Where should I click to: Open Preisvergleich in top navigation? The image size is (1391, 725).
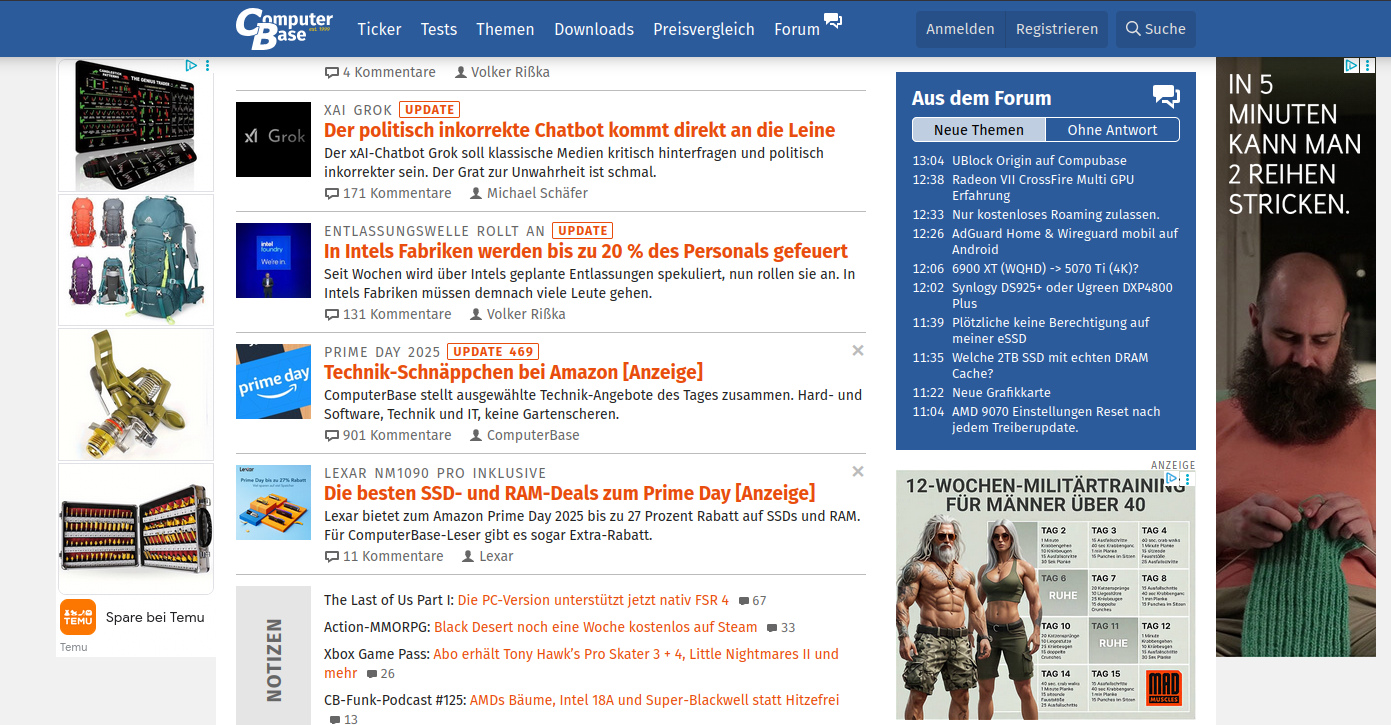(x=704, y=29)
